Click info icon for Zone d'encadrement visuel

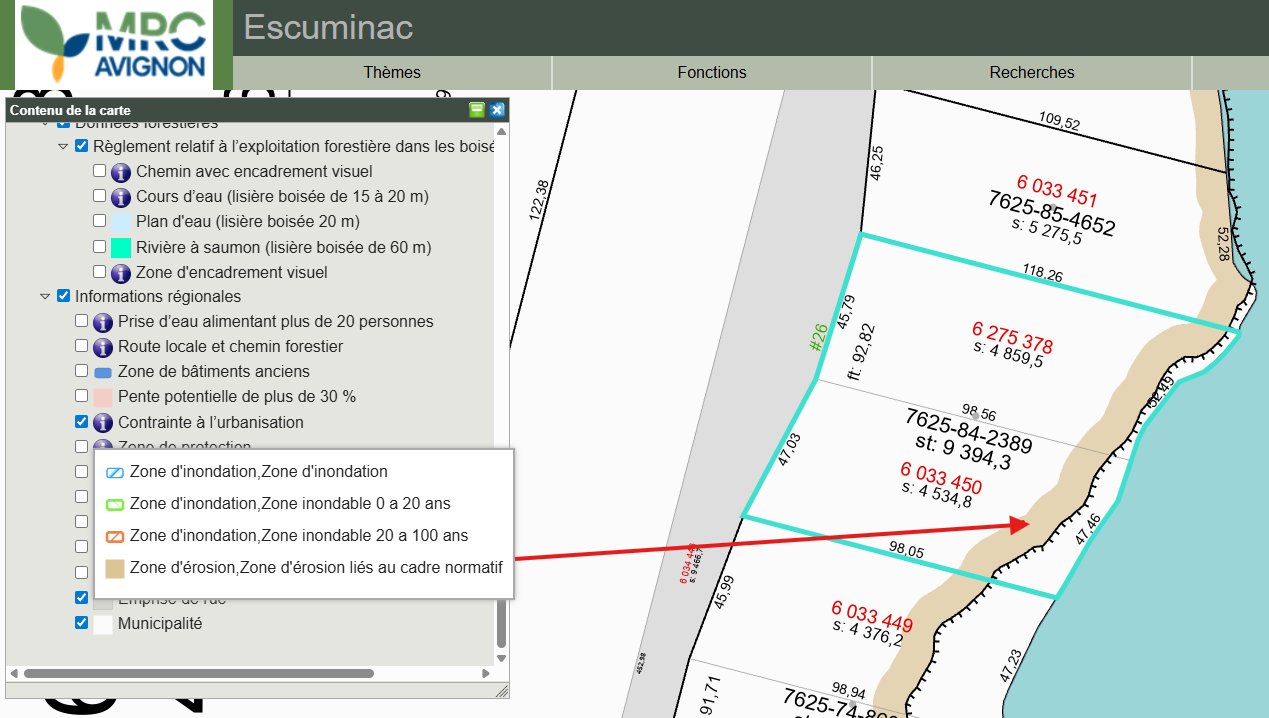(x=121, y=272)
